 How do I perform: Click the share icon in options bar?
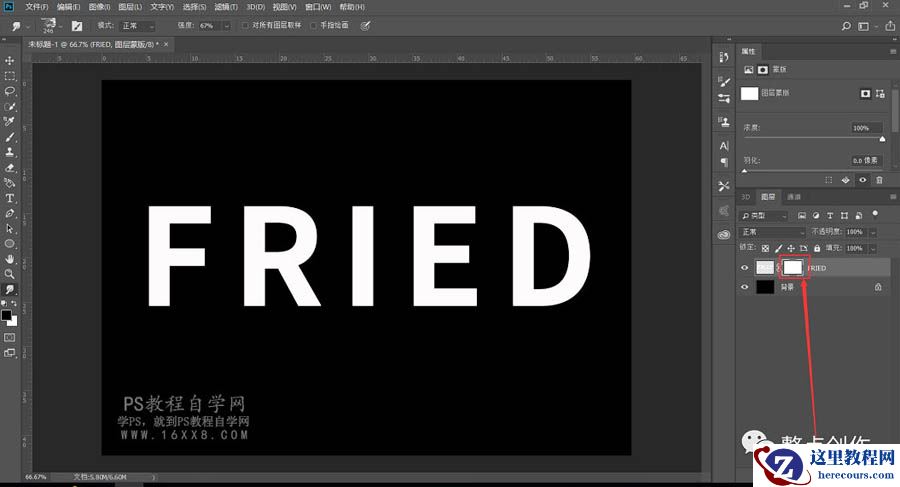point(890,25)
